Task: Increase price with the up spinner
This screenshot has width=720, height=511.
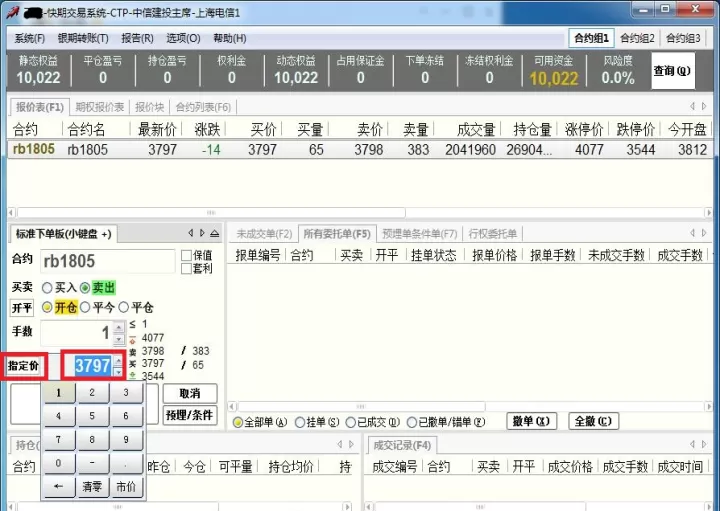Action: click(118, 361)
